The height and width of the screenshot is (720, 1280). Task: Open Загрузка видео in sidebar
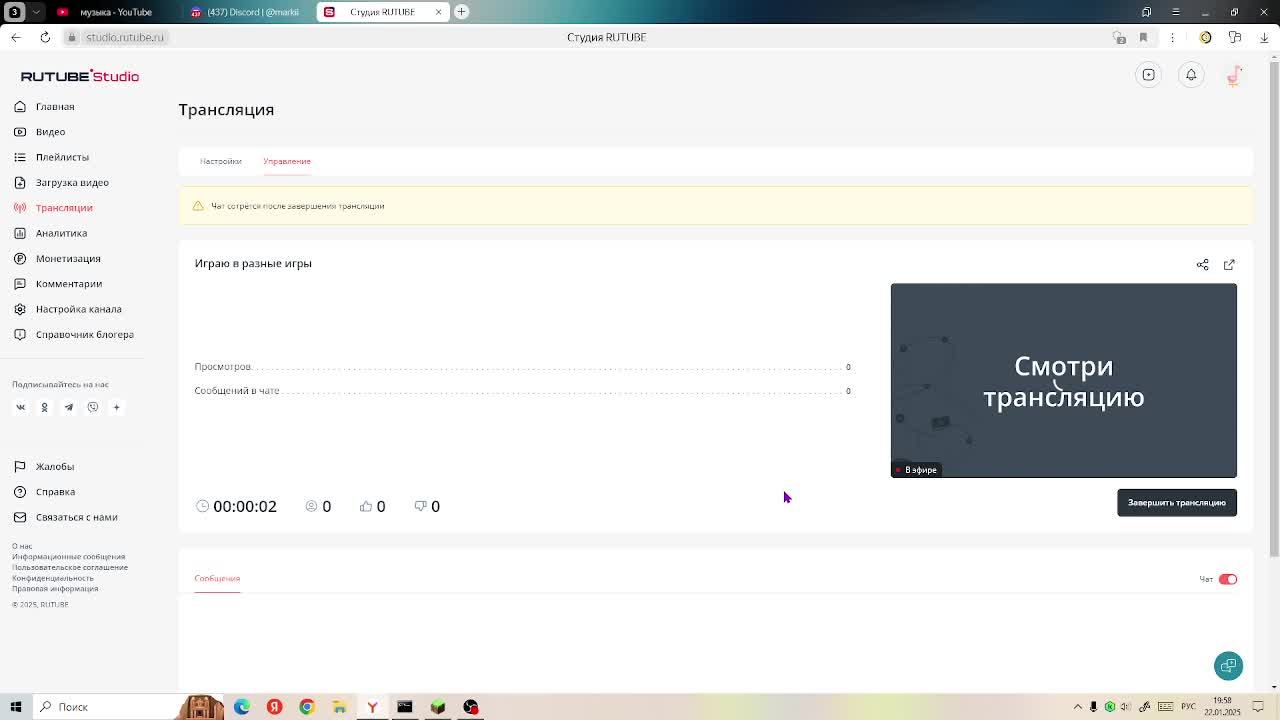tap(72, 183)
